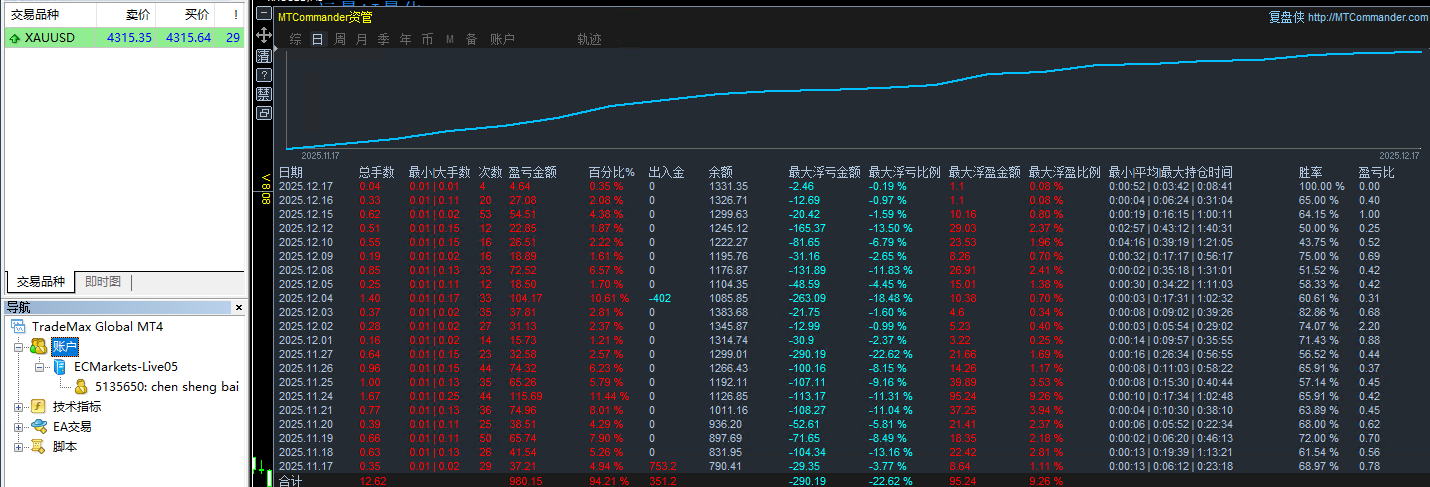Click the four-arrow move icon
Viewport: 1430px width, 487px height.
[x=264, y=35]
